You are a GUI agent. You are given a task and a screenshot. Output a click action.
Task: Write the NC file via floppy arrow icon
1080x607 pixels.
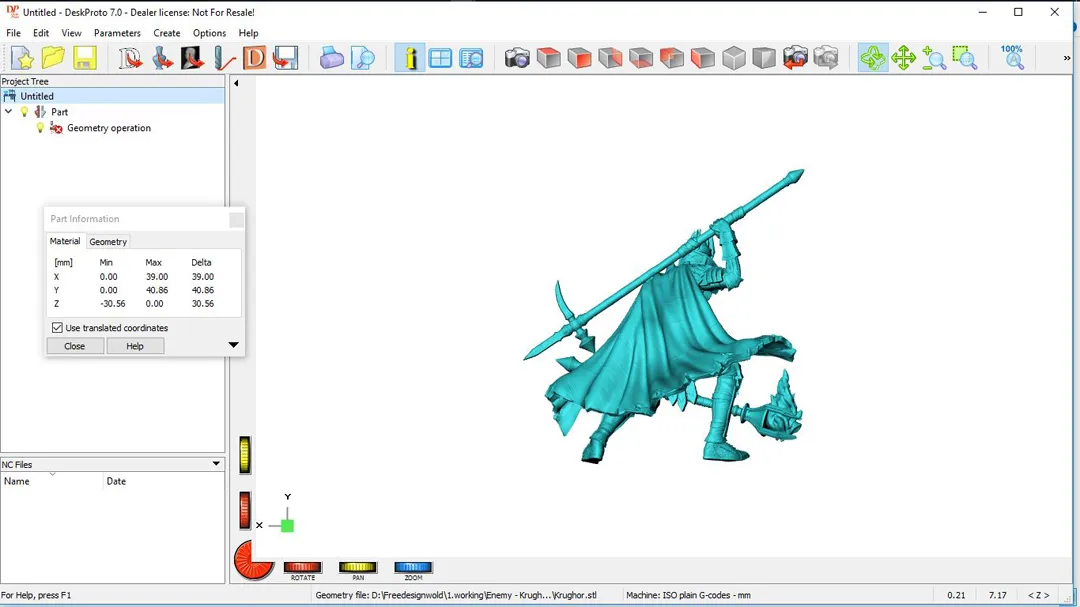pos(285,58)
